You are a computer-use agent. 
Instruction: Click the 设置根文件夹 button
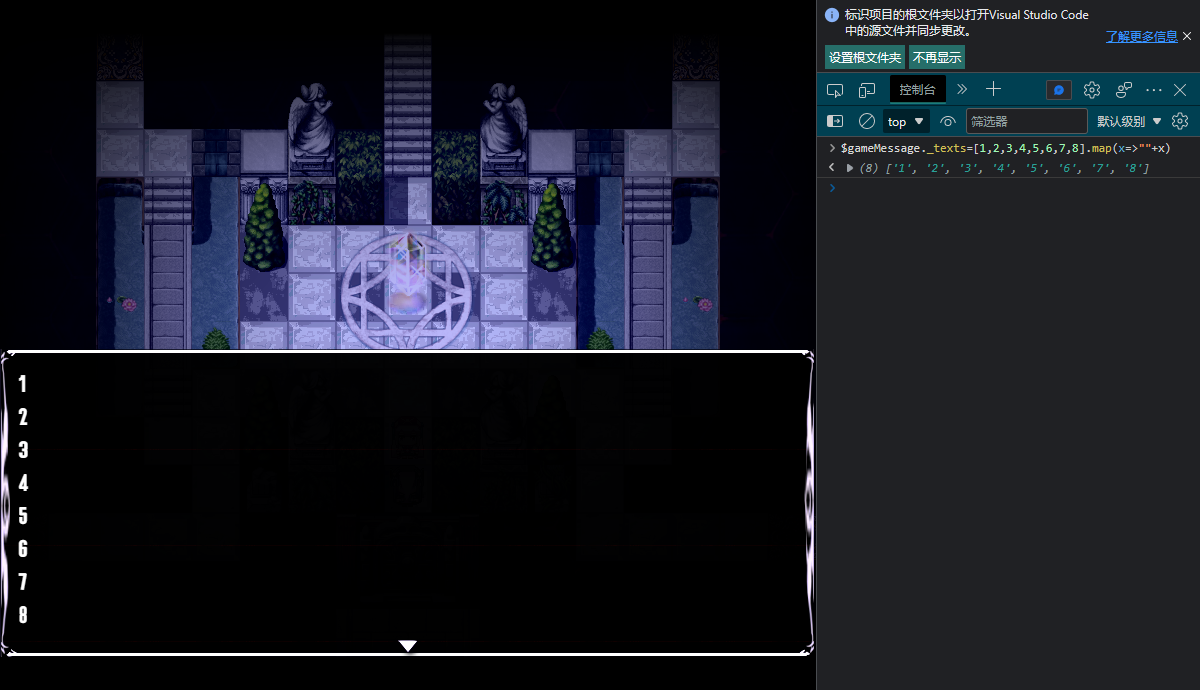click(865, 57)
